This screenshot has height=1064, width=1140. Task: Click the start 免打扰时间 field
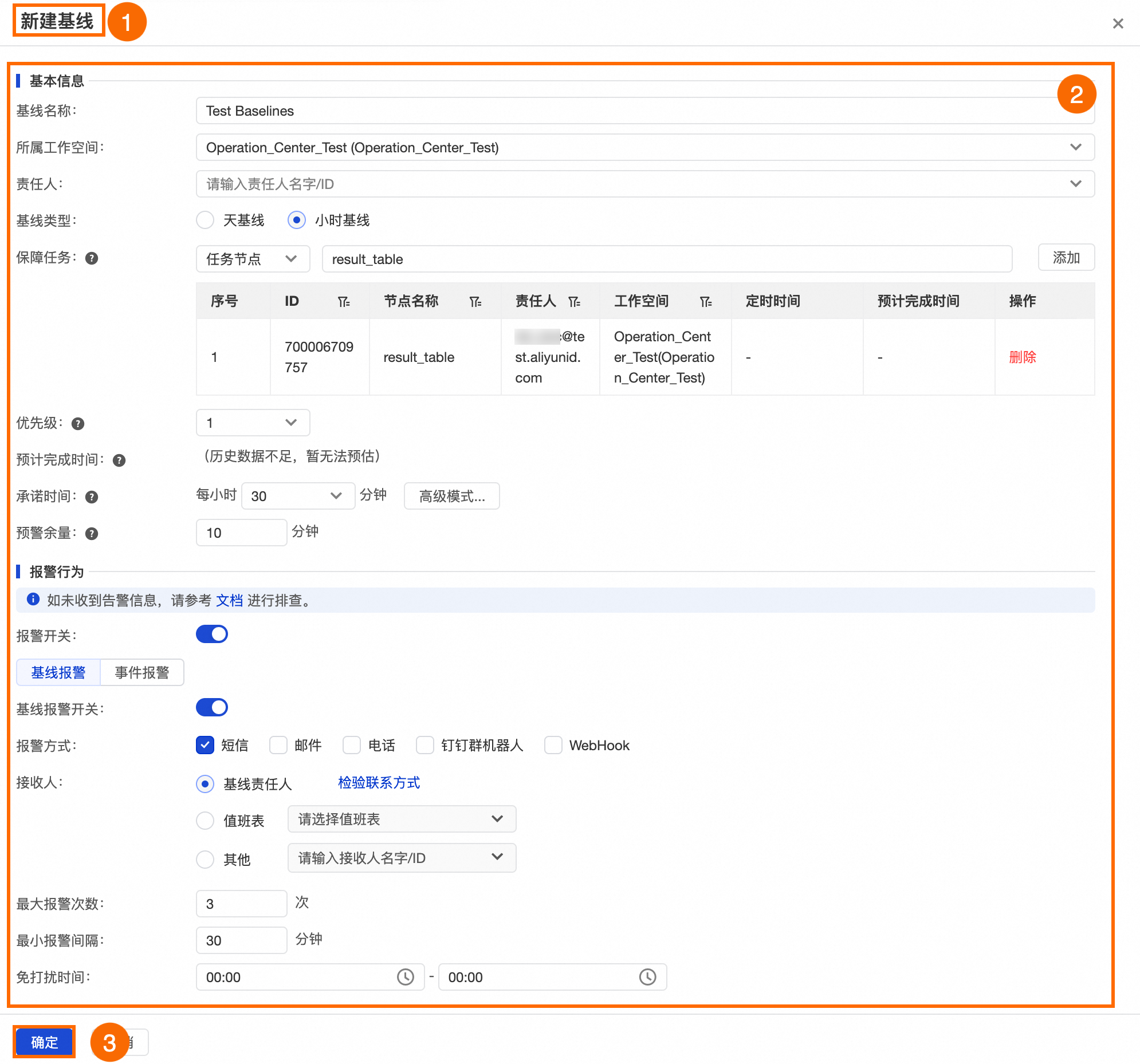pyautogui.click(x=310, y=977)
